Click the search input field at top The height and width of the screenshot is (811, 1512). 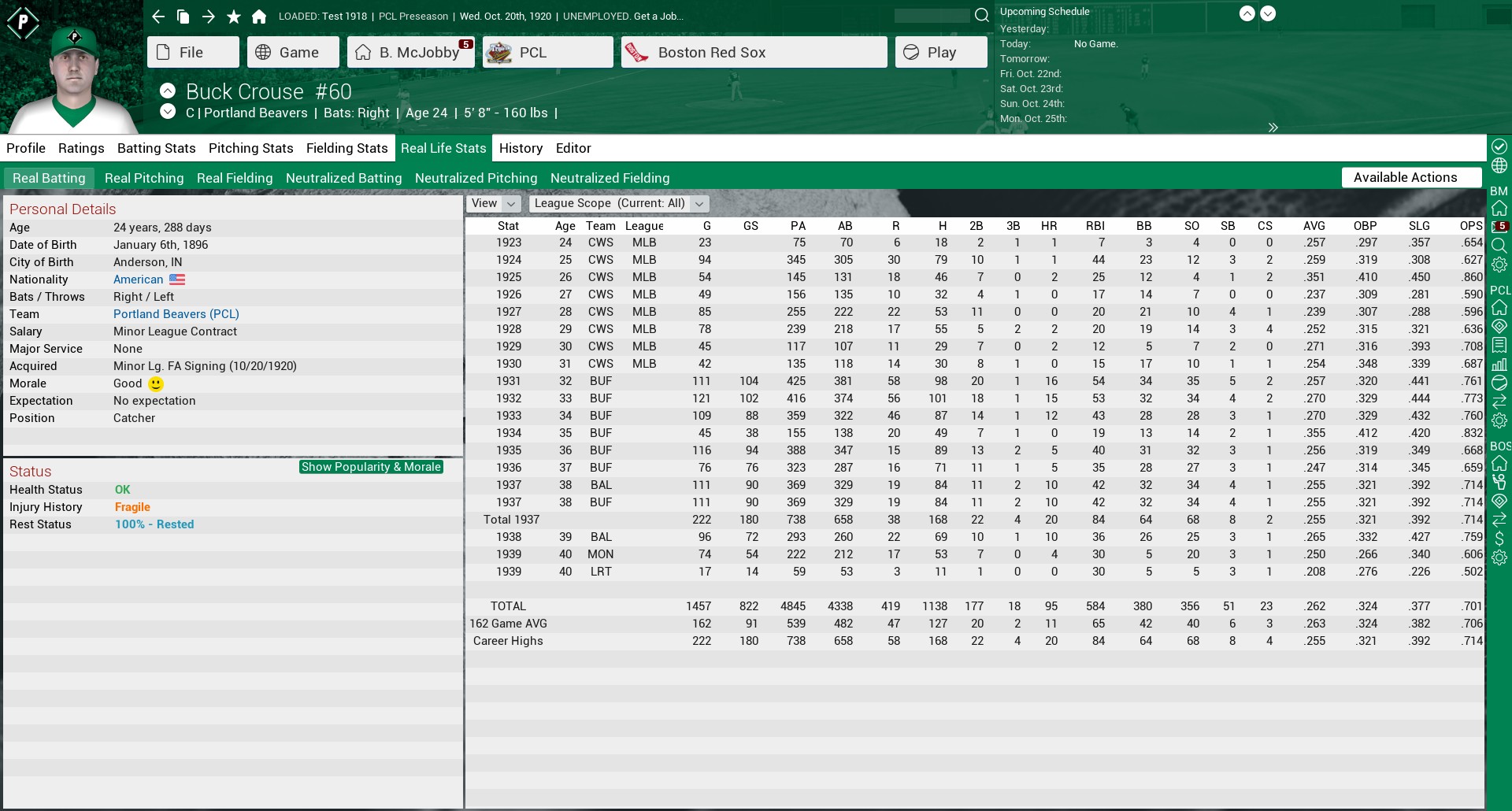click(x=932, y=16)
